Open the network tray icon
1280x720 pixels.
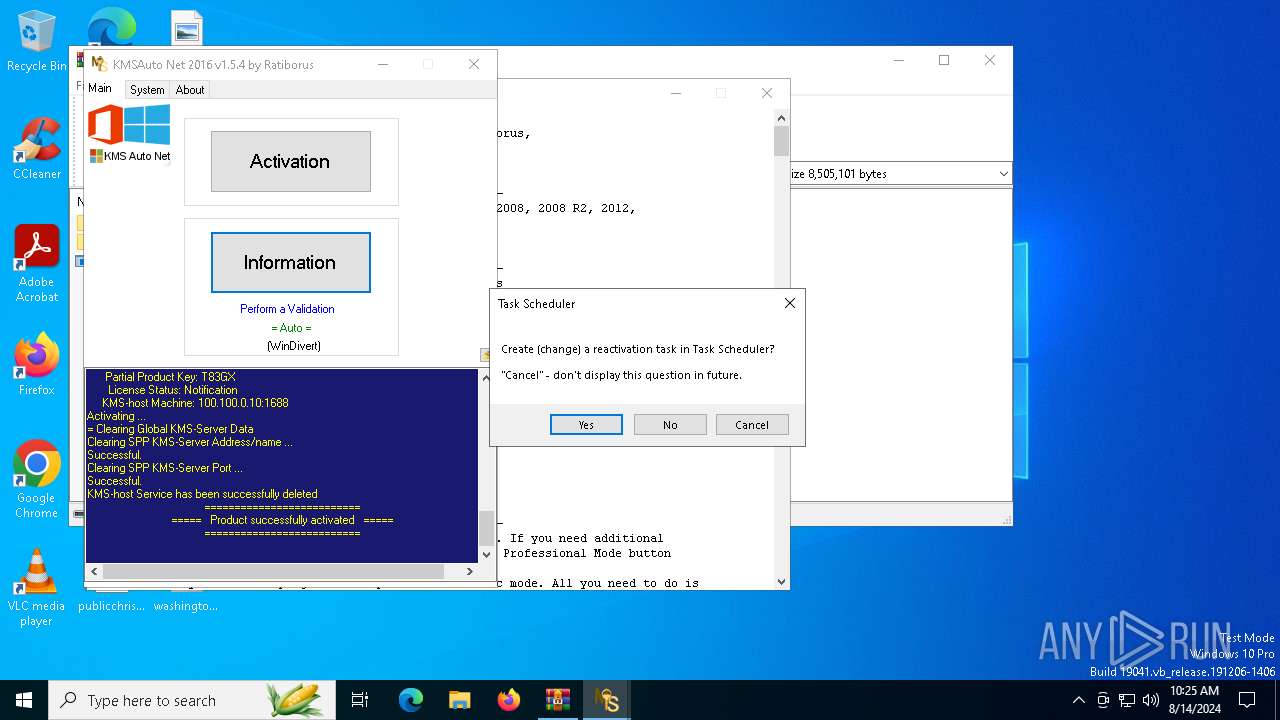coord(1127,700)
